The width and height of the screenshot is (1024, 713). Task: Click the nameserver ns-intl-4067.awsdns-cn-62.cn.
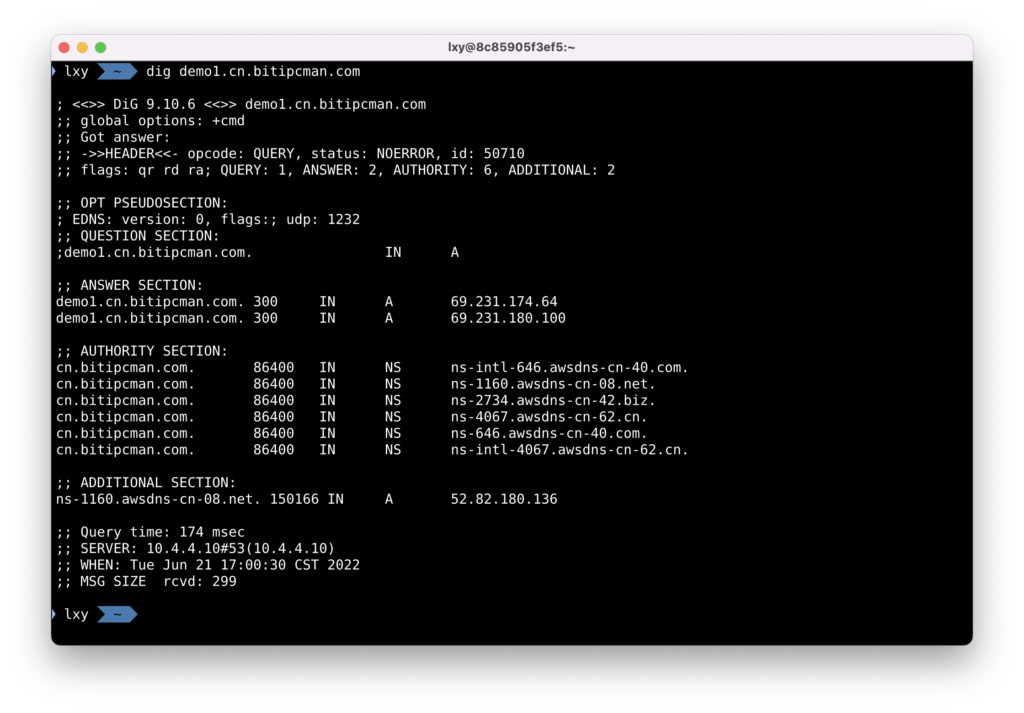click(x=570, y=450)
